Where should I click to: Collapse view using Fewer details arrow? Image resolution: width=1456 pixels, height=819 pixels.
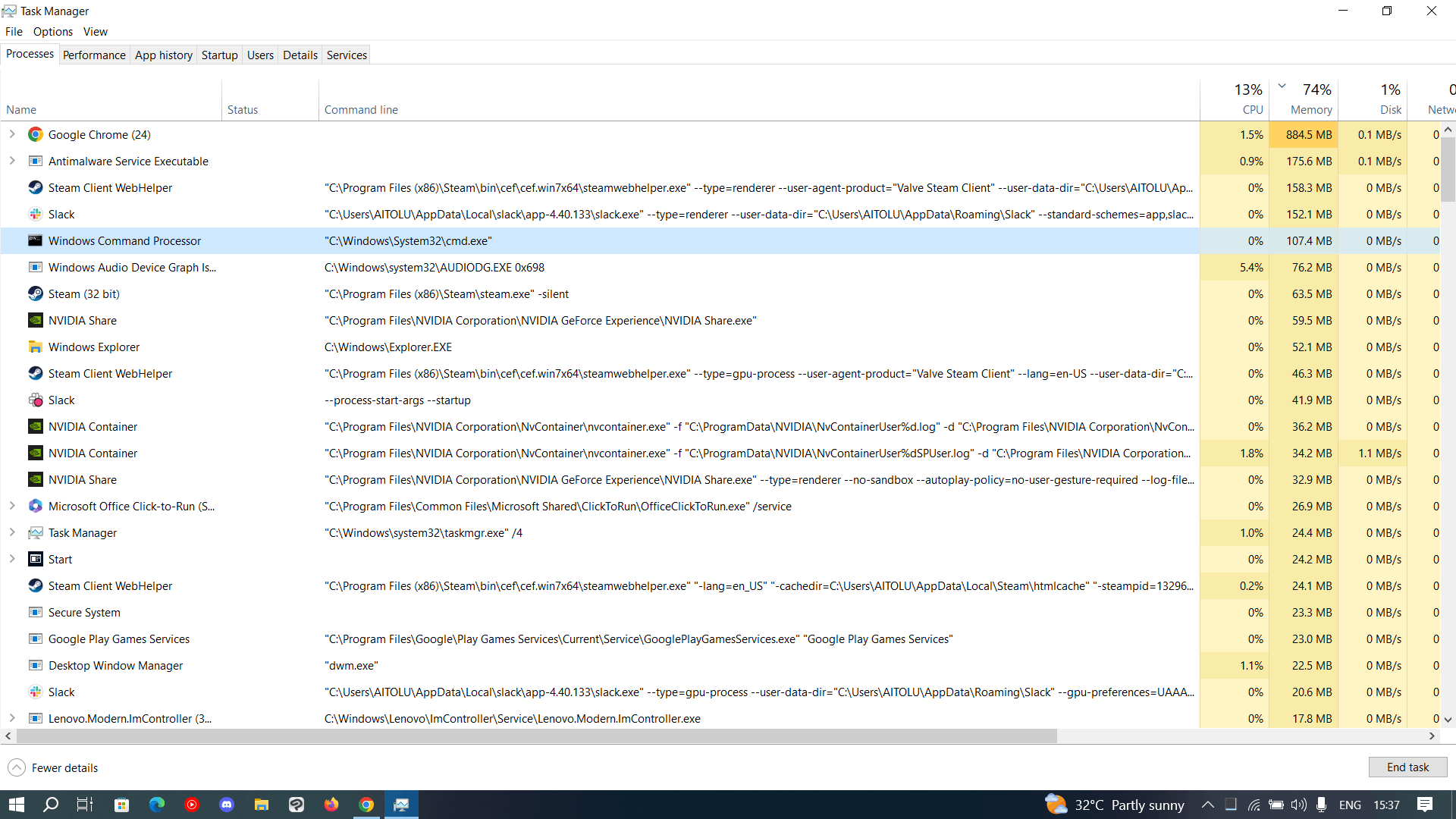point(17,767)
